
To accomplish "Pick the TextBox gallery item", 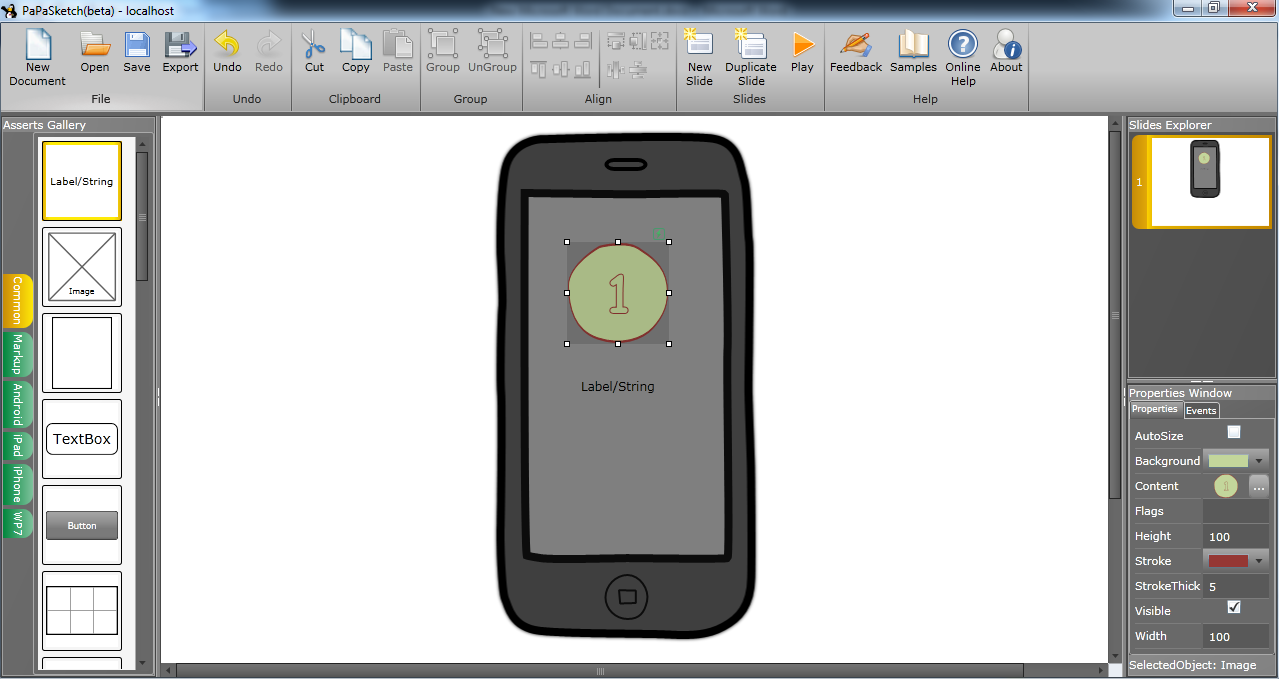I will coord(82,439).
